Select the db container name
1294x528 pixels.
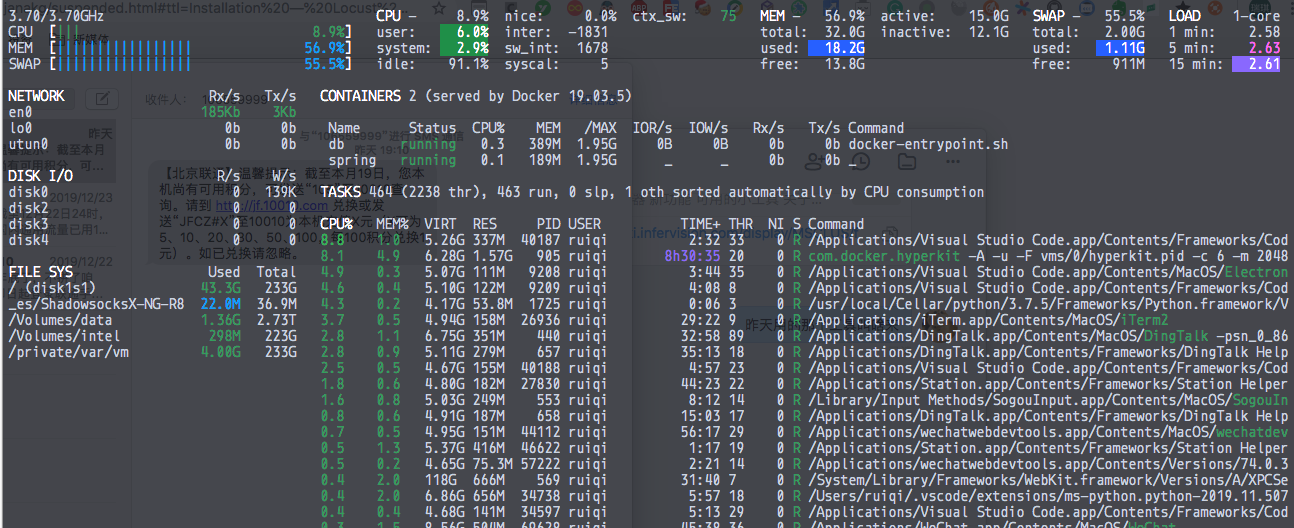pyautogui.click(x=336, y=144)
